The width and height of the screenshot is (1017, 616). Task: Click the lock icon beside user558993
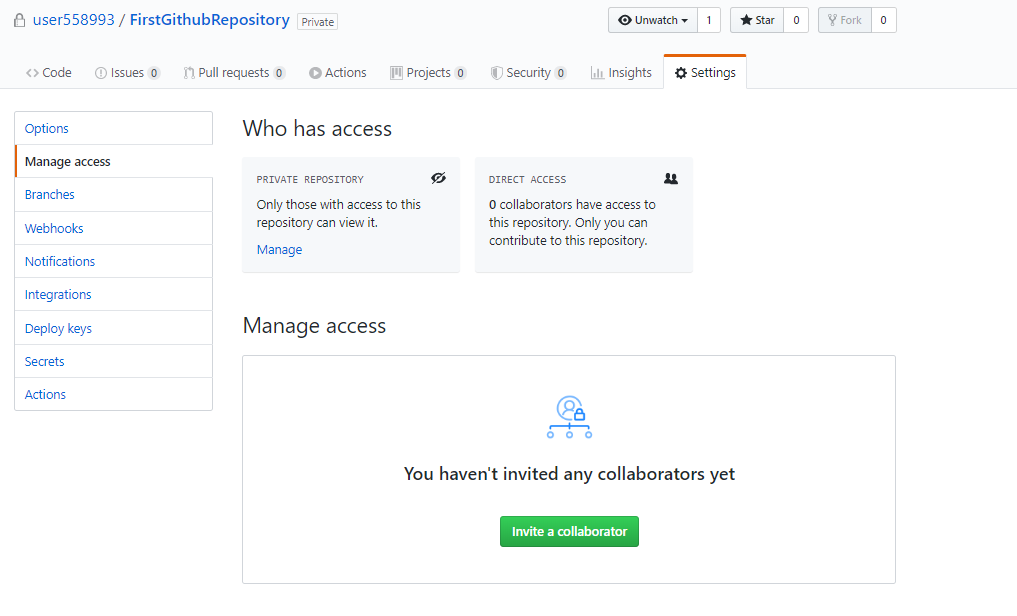tap(20, 21)
